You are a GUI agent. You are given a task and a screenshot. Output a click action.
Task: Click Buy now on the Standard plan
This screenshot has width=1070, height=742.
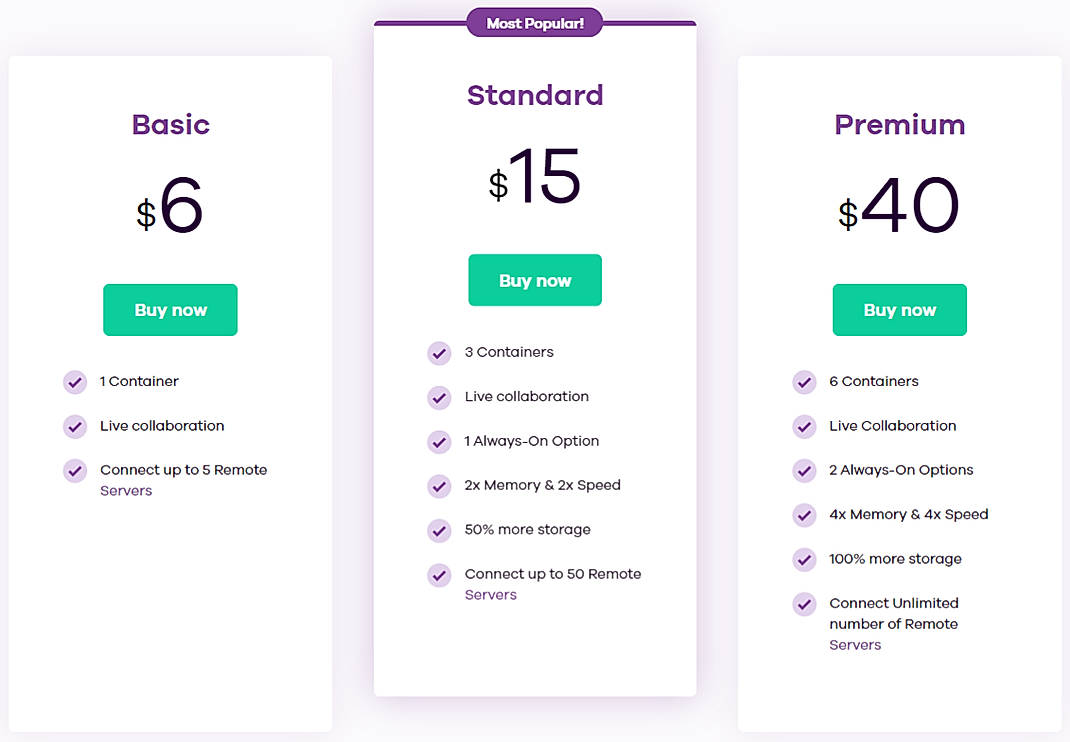click(x=535, y=280)
